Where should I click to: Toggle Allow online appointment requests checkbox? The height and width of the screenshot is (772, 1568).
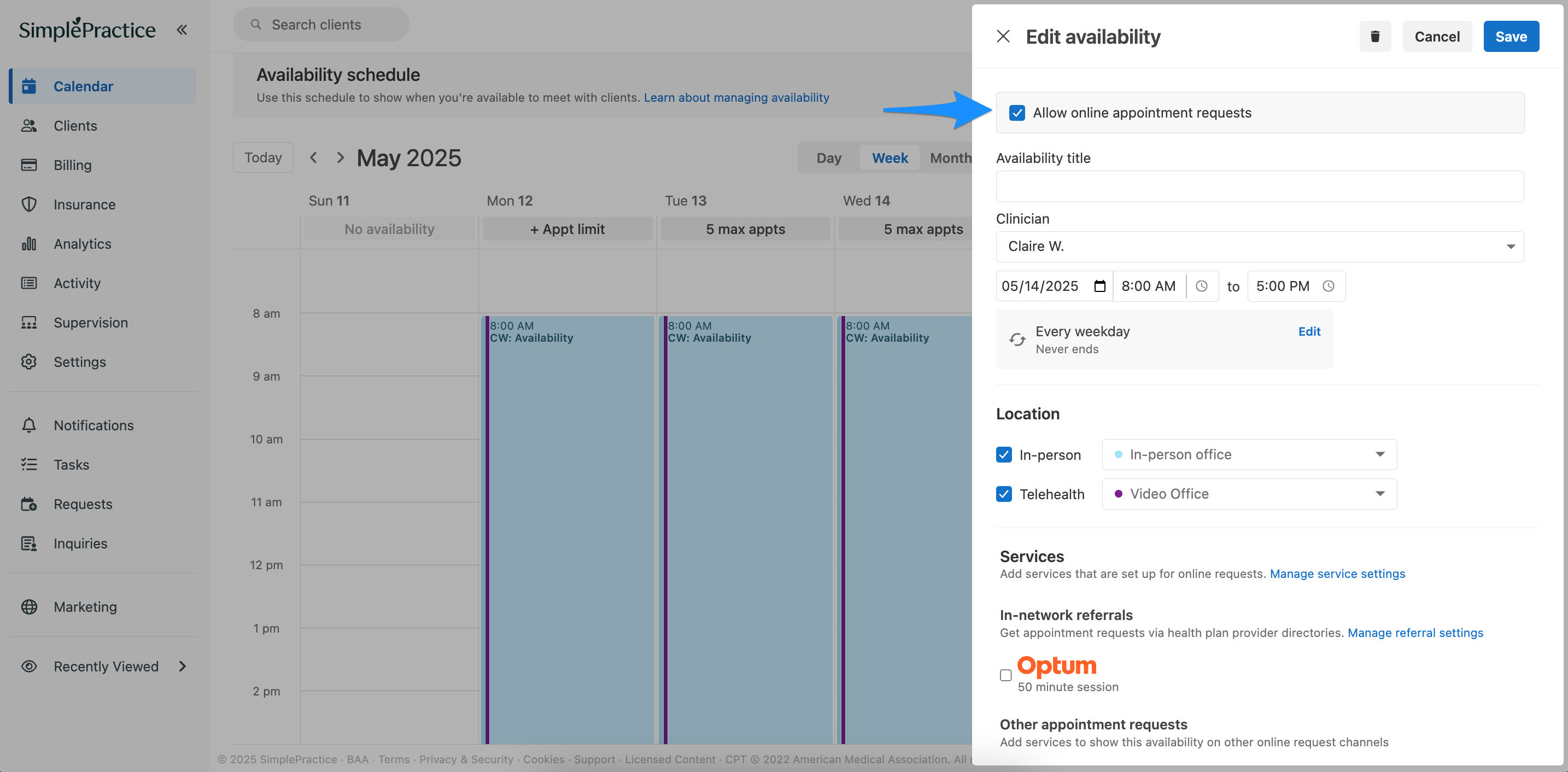(1016, 113)
